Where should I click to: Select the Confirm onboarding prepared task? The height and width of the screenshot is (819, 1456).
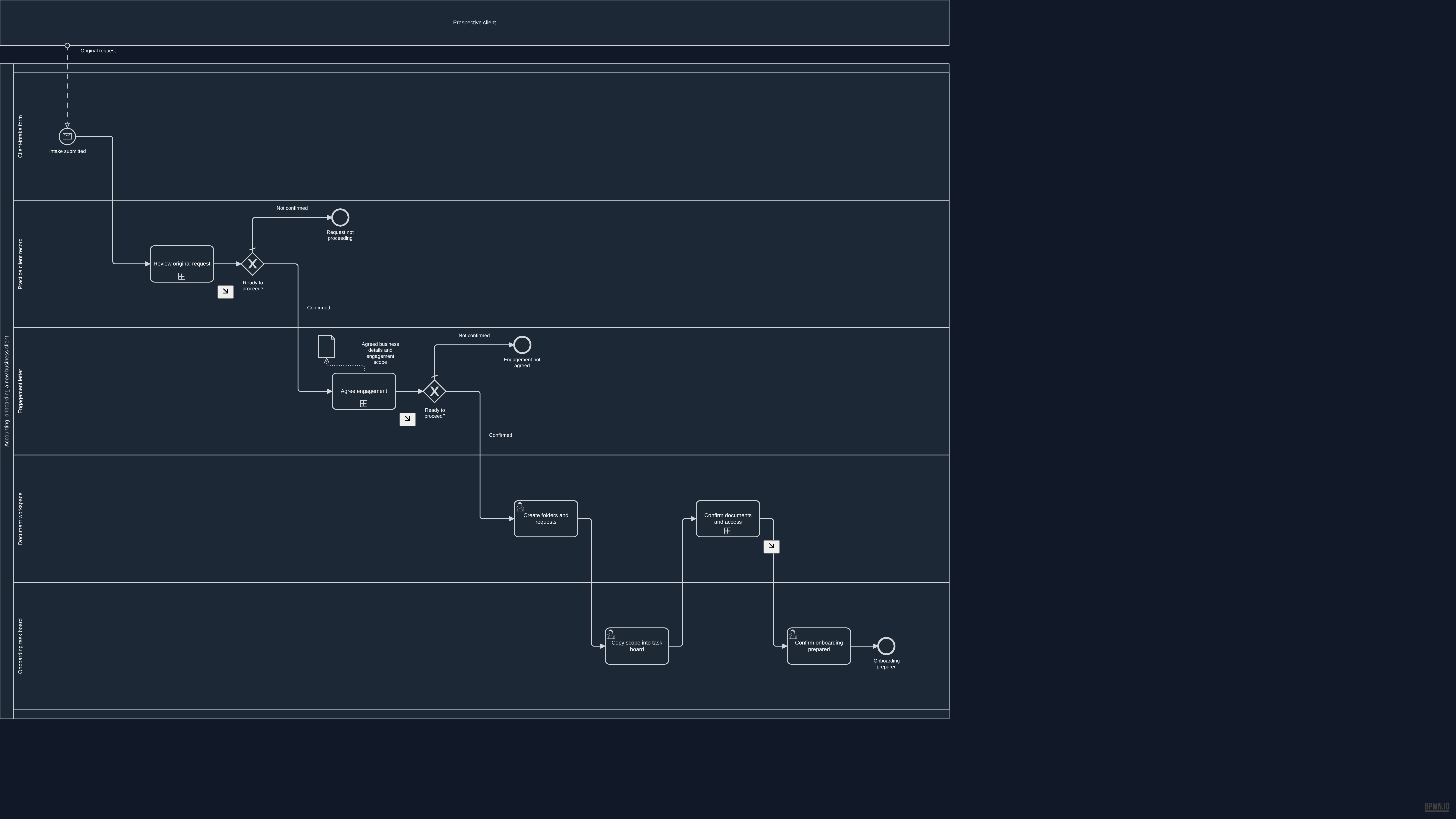[x=819, y=646]
